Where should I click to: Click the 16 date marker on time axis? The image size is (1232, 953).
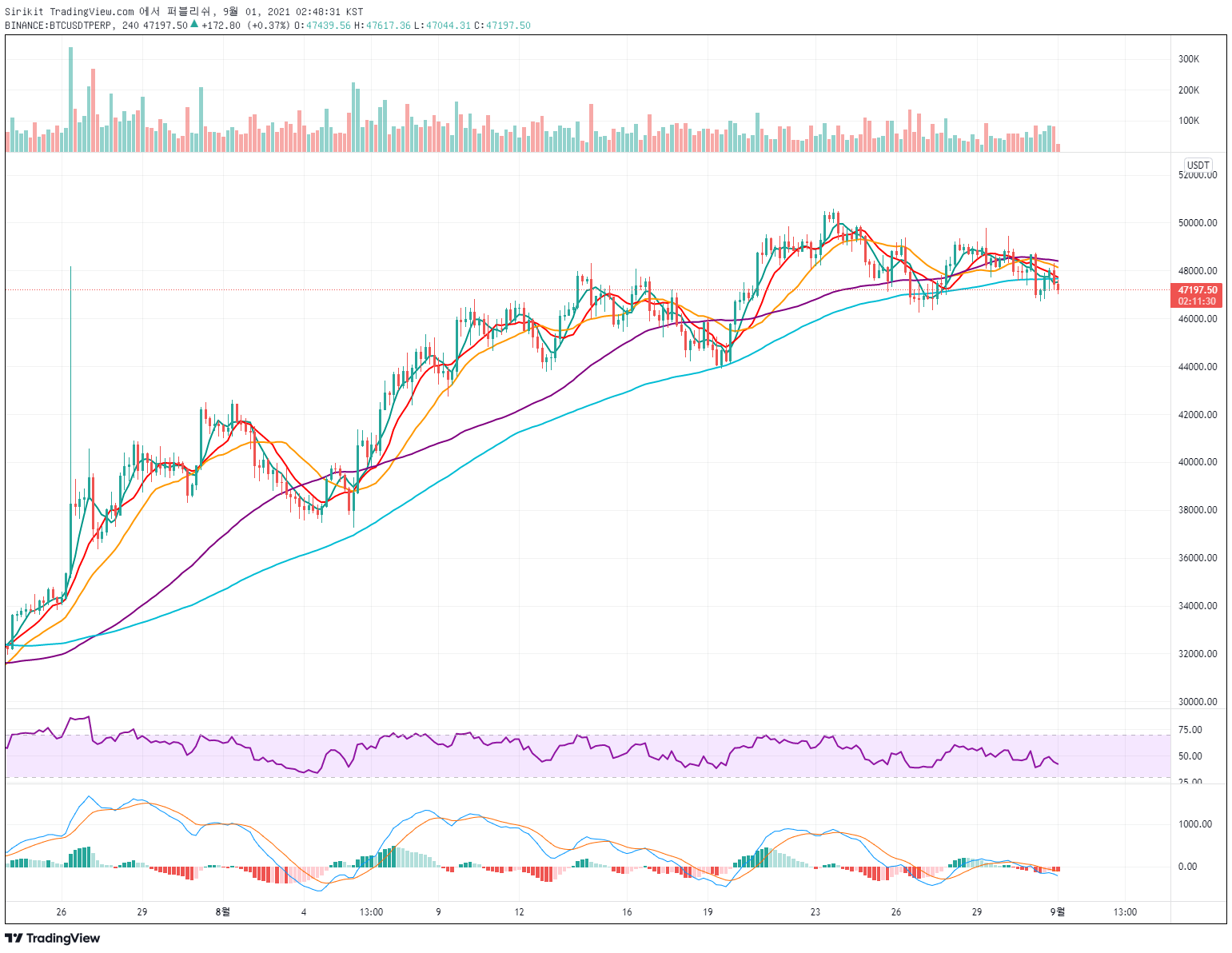coord(627,912)
